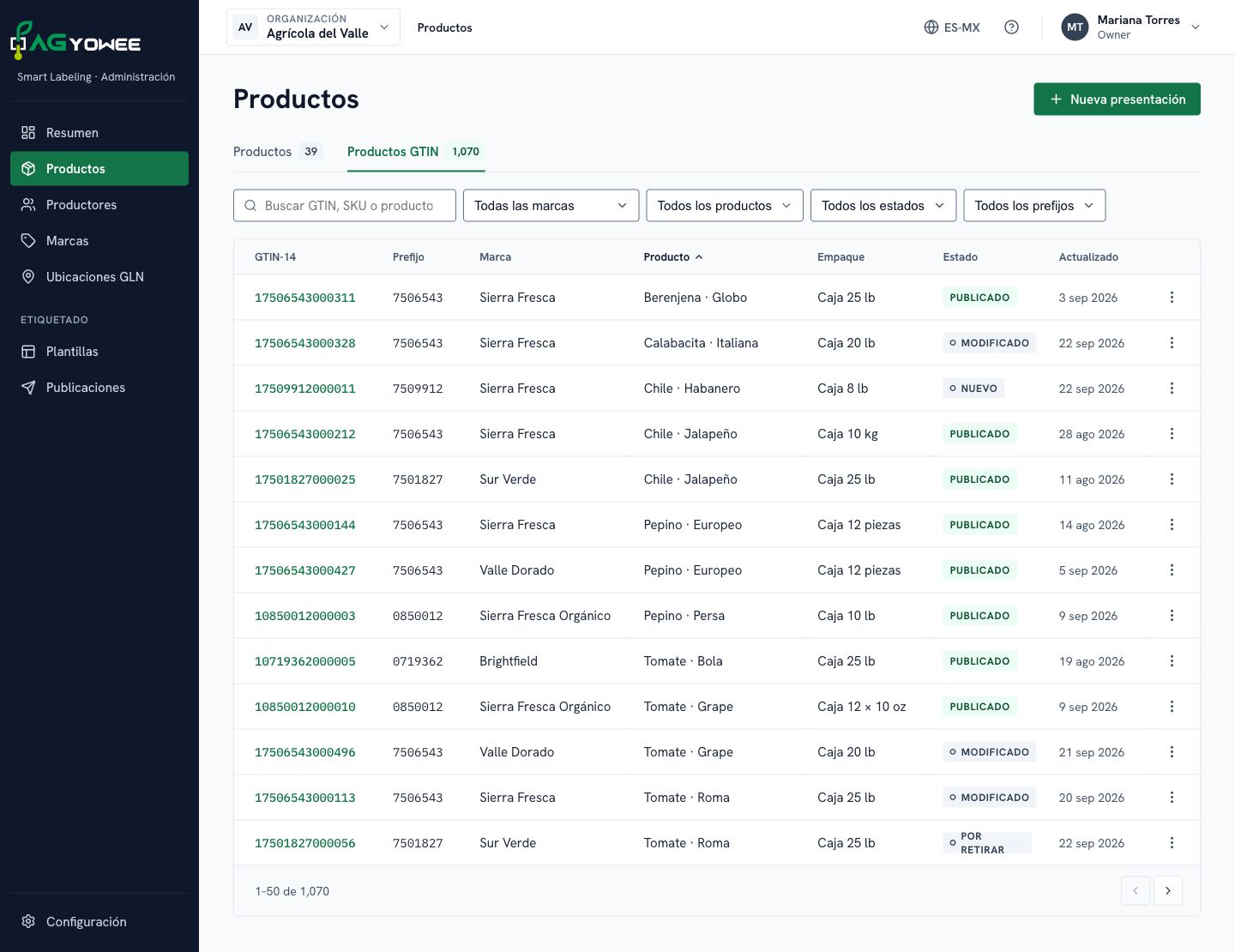This screenshot has height=952, width=1235.
Task: Open row actions for GTIN 10850012000010
Action: (1172, 707)
